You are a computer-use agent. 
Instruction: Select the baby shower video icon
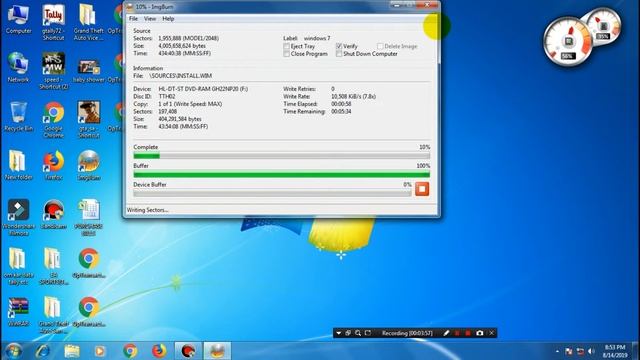pyautogui.click(x=89, y=70)
